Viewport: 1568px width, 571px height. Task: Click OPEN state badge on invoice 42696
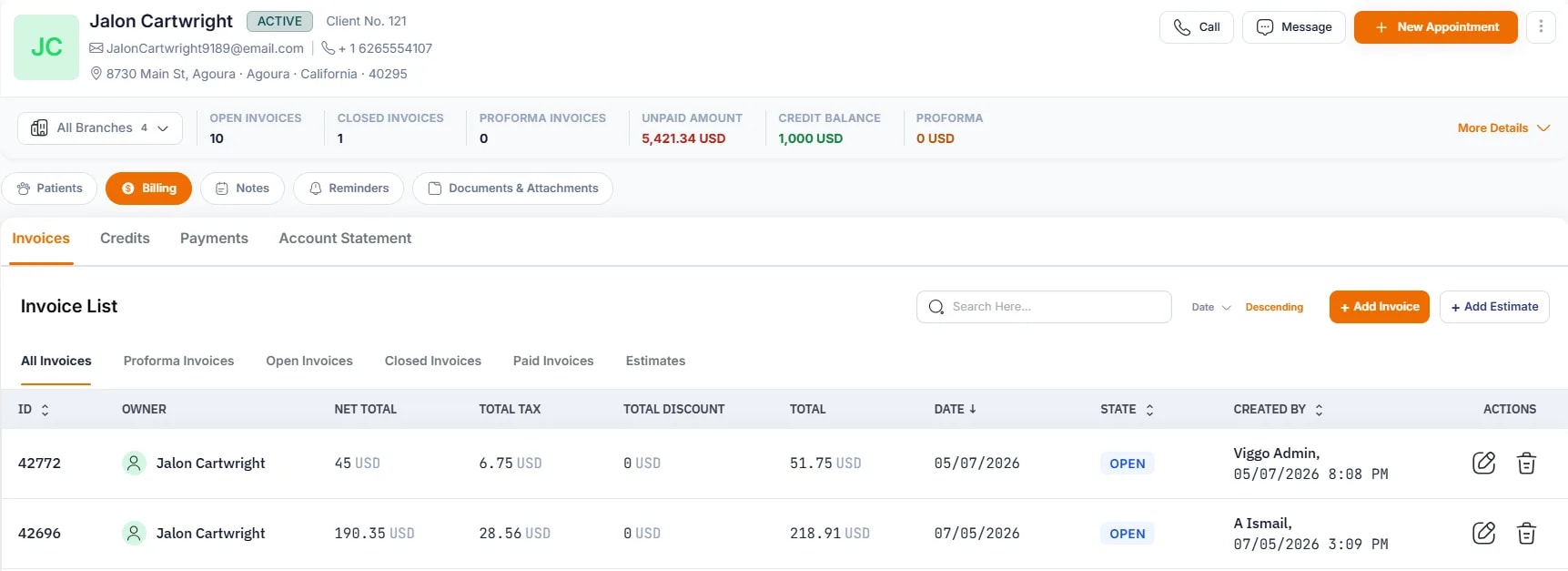click(1127, 534)
